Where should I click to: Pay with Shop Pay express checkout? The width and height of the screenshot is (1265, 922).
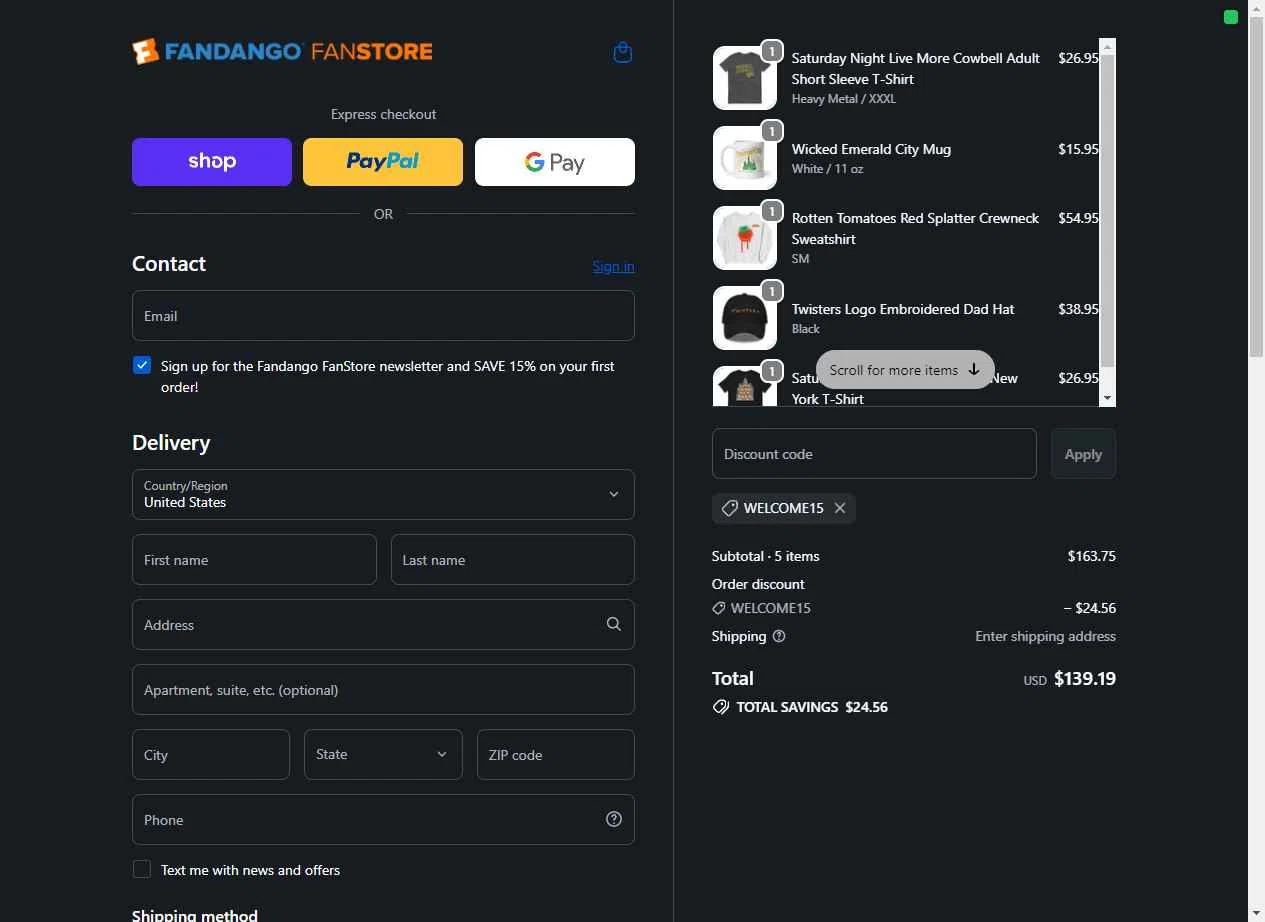pos(212,162)
